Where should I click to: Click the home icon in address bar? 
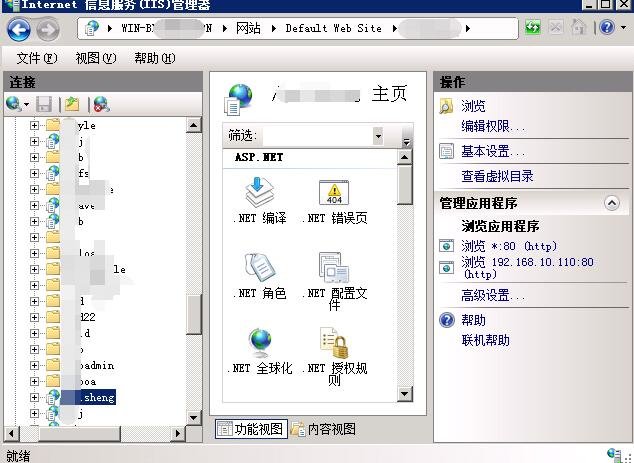(x=579, y=27)
